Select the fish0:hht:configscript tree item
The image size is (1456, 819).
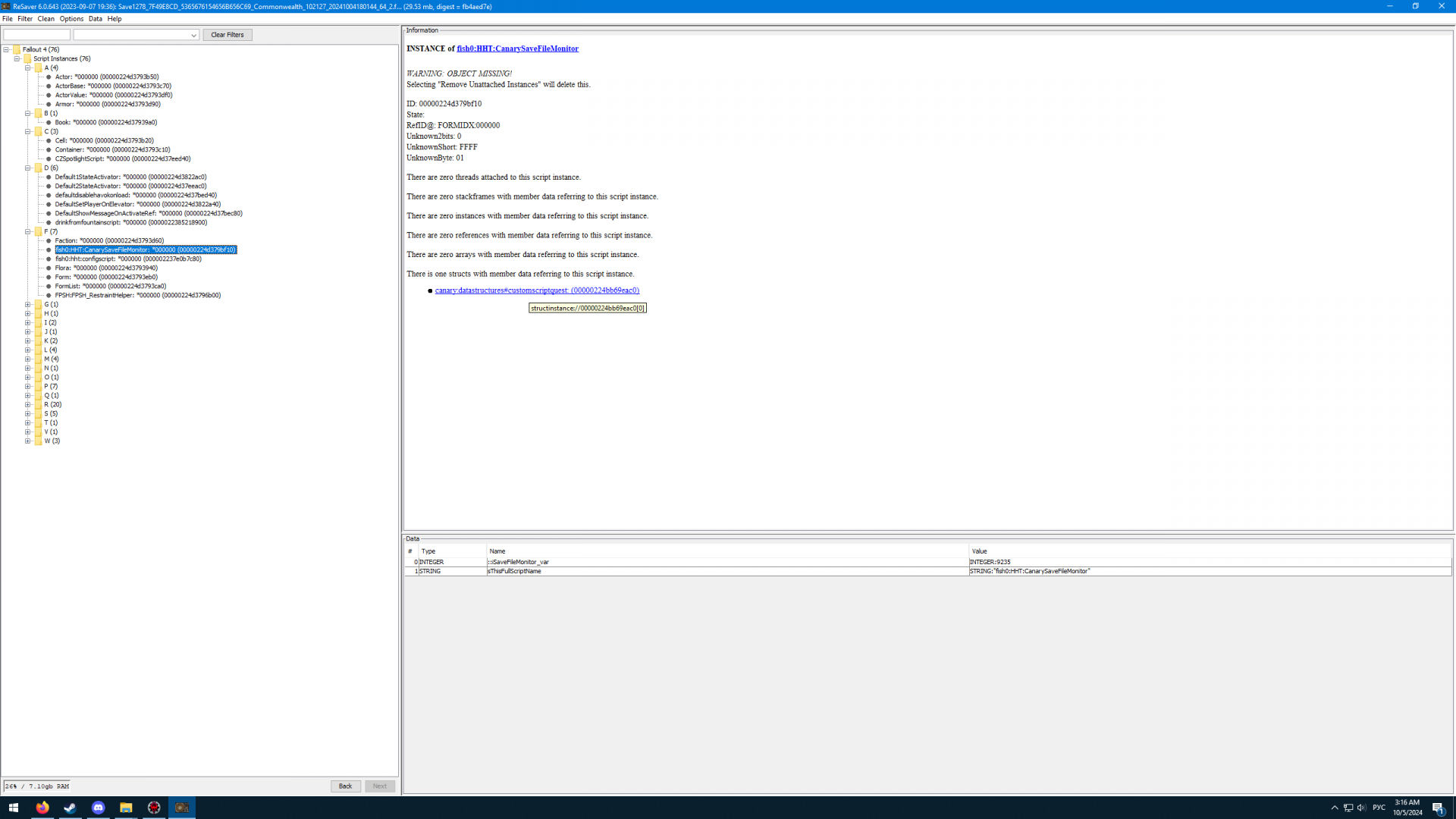[x=127, y=259]
